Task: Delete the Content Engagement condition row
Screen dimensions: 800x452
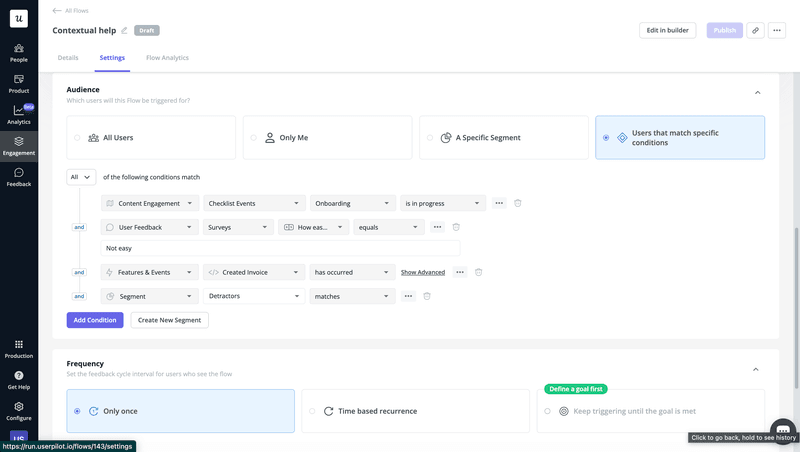Action: coord(517,203)
